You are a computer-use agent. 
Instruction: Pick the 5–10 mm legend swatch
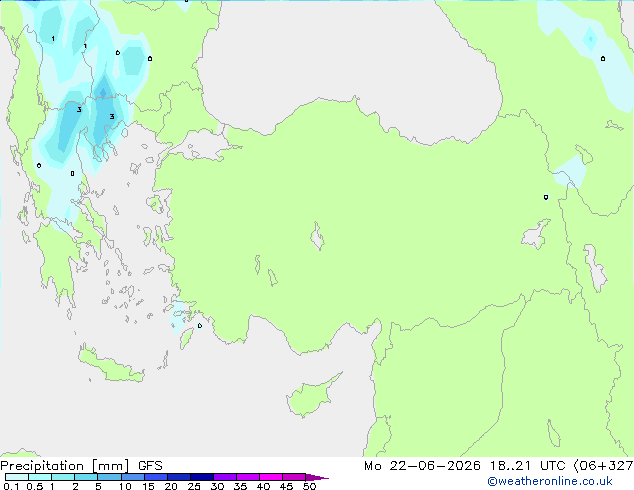click(109, 477)
